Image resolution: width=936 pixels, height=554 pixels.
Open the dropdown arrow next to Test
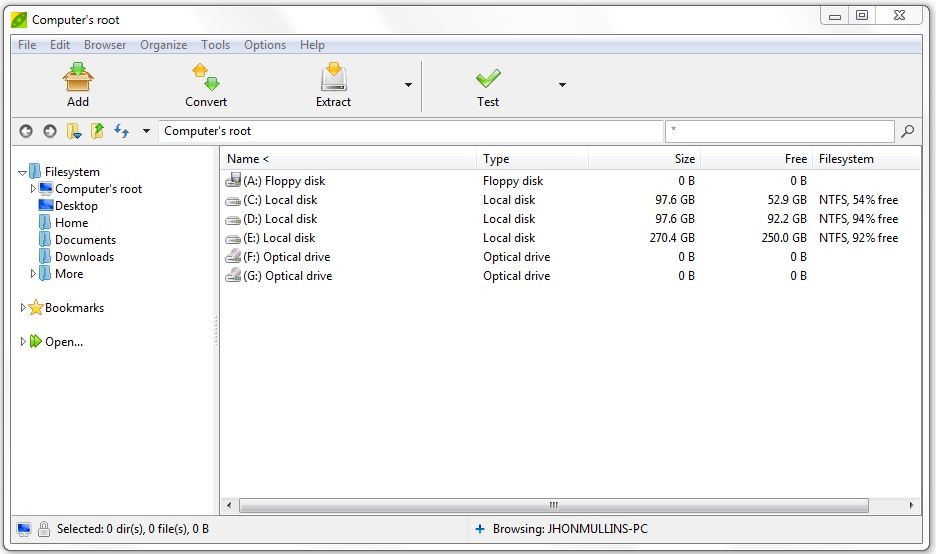pyautogui.click(x=562, y=85)
